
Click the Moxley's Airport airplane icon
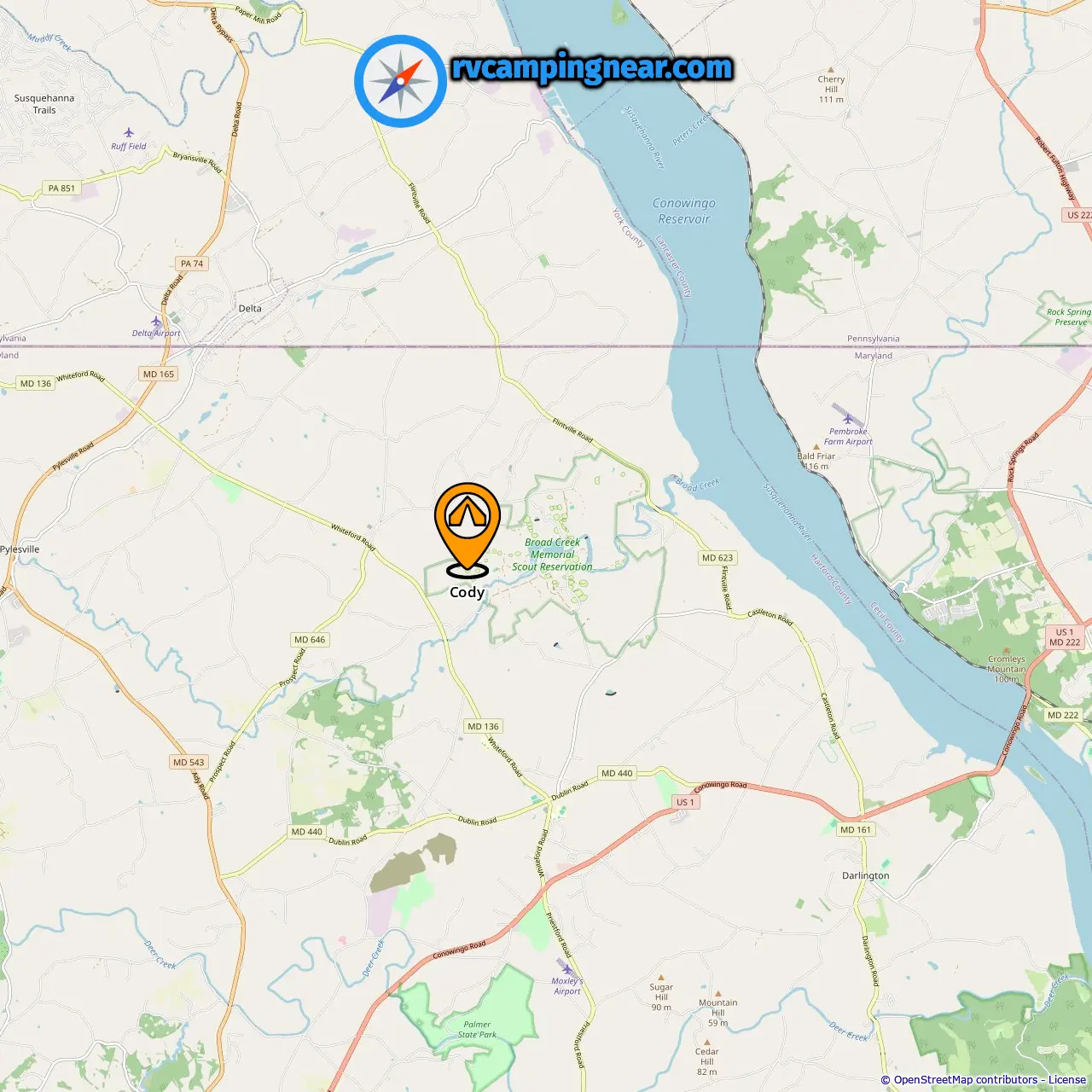tap(566, 969)
